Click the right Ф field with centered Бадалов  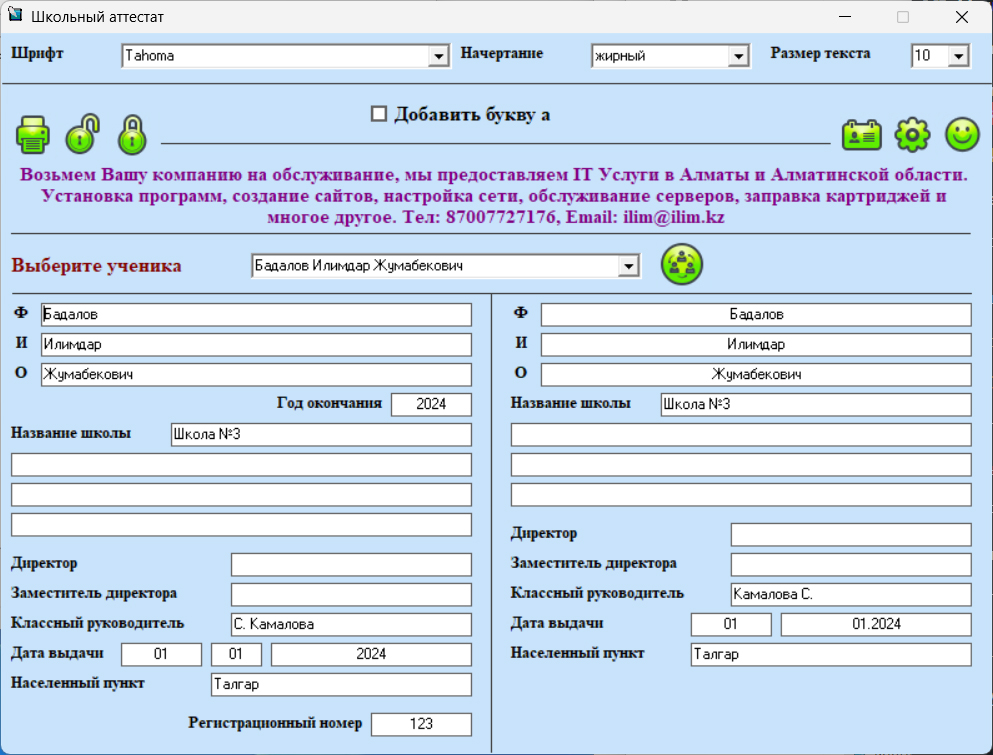click(756, 315)
